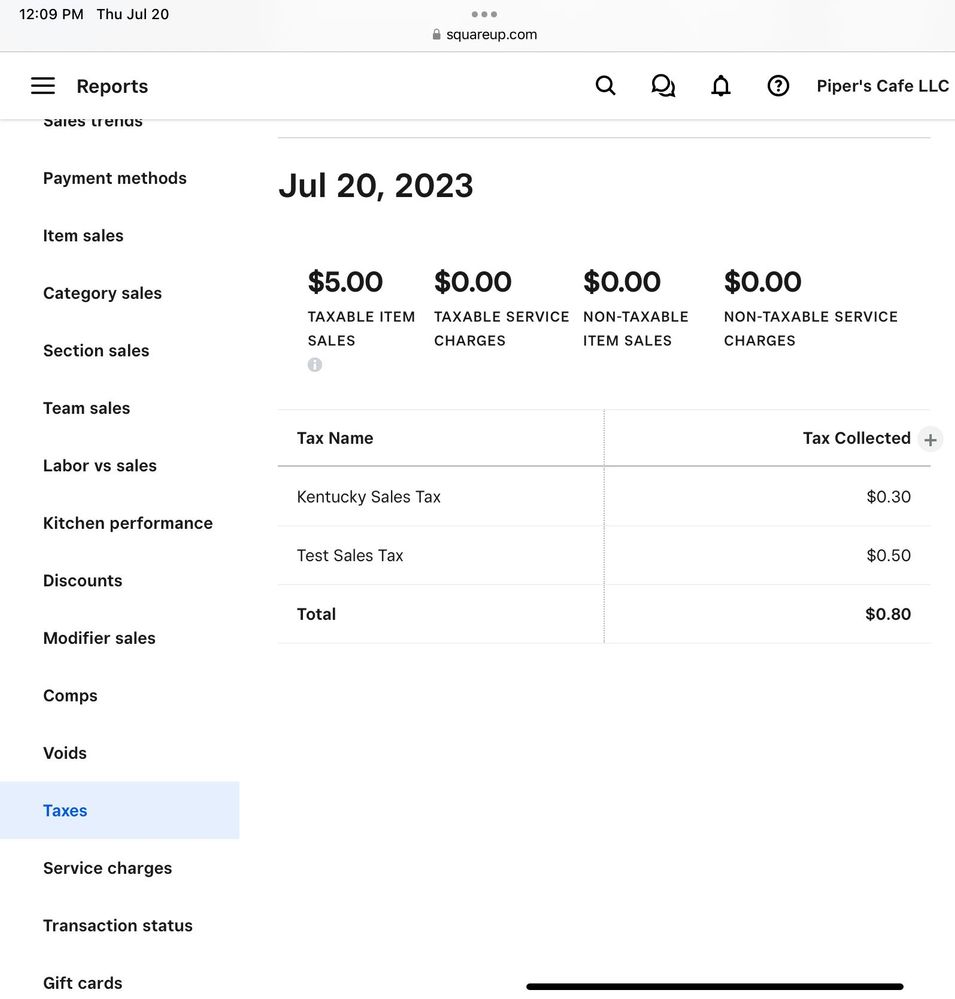Open the hamburger navigation menu
The image size is (955, 999).
coord(43,86)
